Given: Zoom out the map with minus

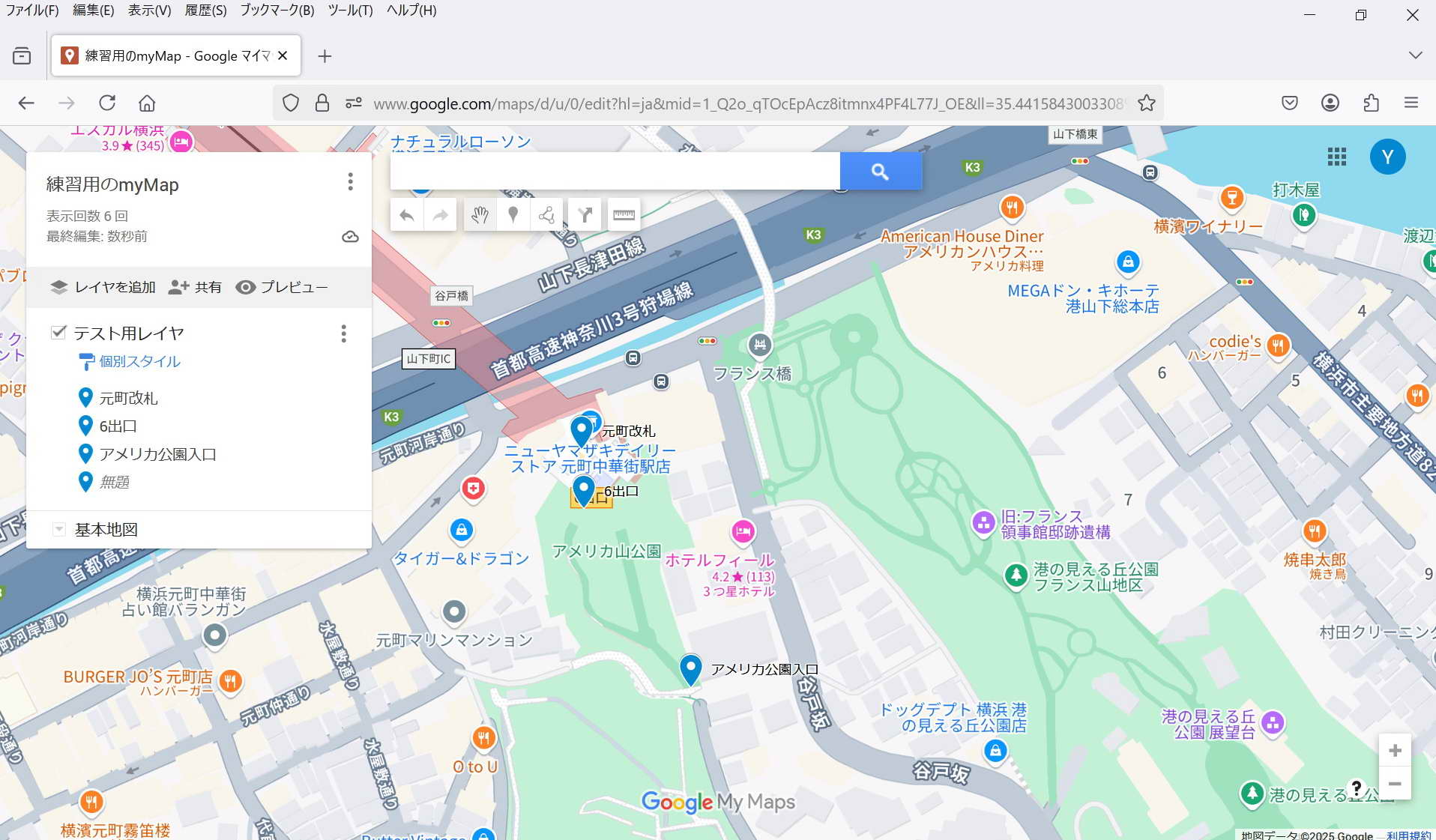Looking at the screenshot, I should pos(1395,784).
